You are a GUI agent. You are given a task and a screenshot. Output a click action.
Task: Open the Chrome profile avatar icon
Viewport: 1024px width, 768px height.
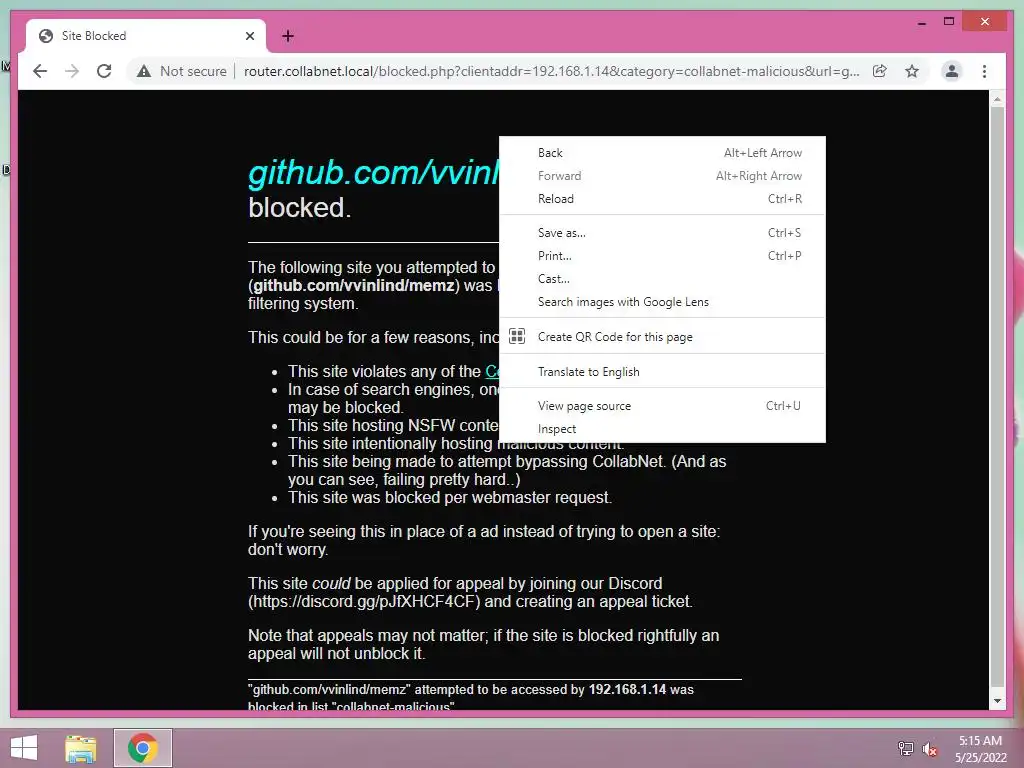click(x=952, y=71)
